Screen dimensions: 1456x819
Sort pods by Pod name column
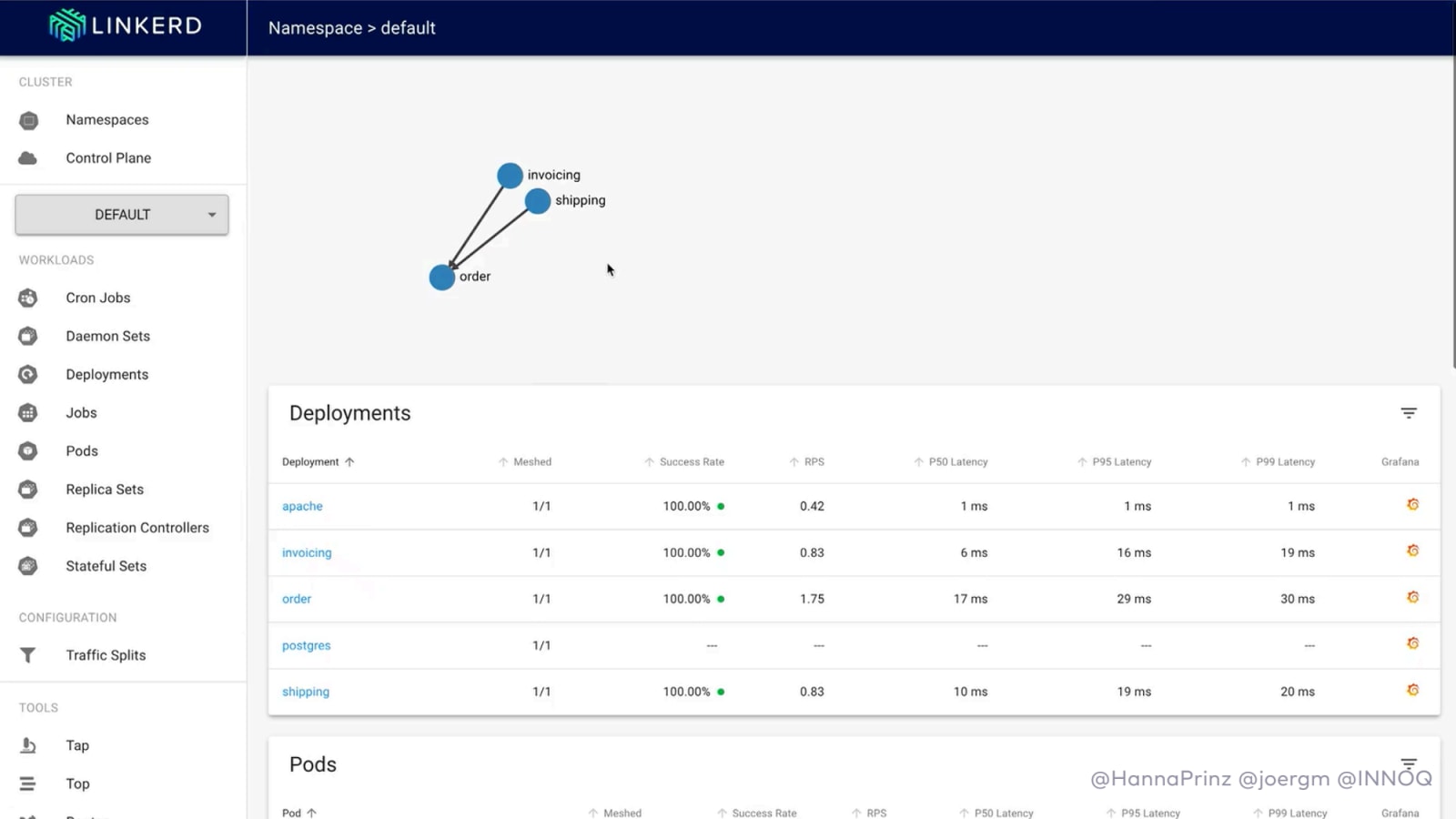coord(299,813)
